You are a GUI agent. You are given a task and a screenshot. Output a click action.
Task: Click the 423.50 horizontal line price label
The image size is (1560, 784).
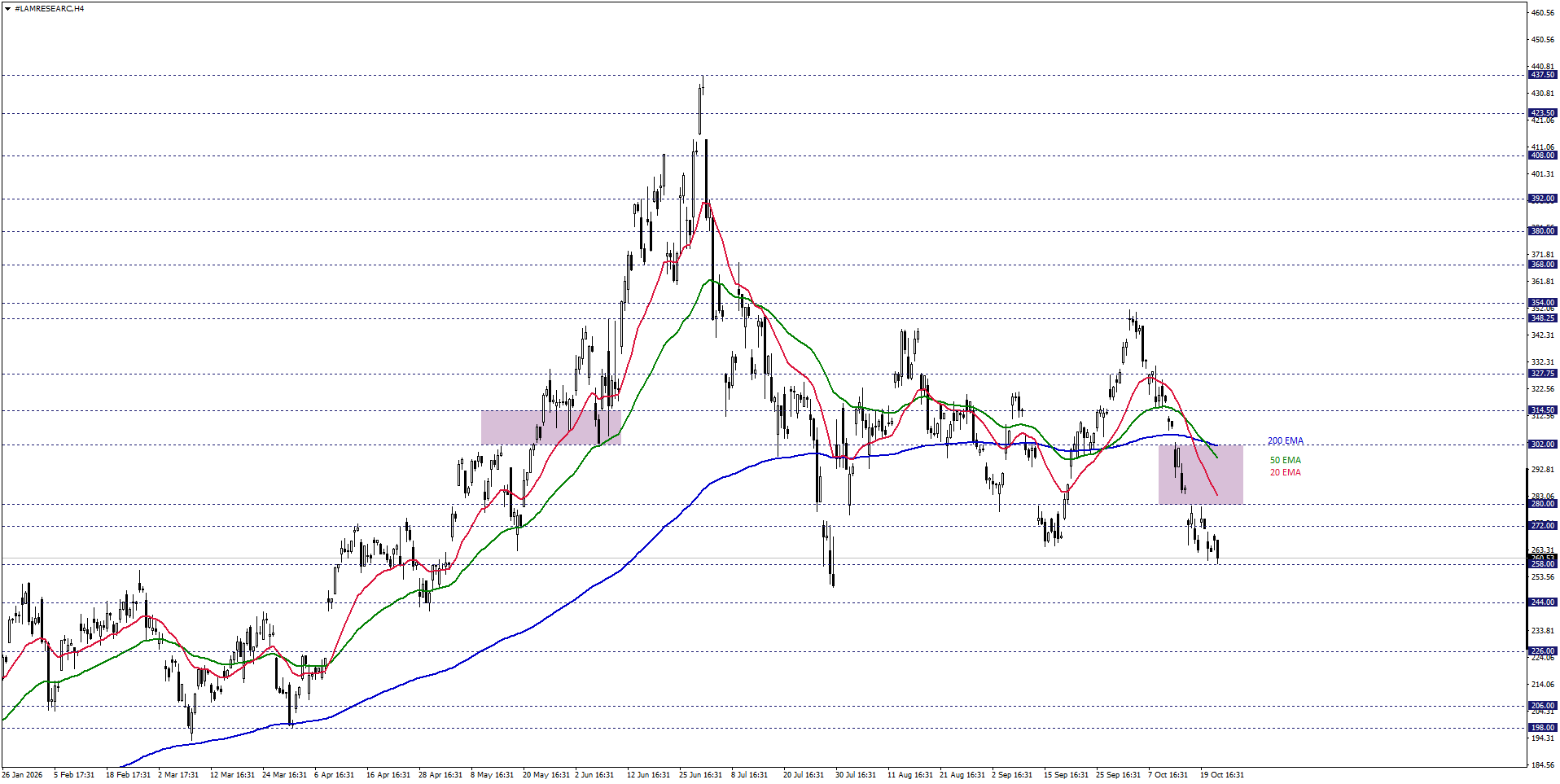[1542, 113]
